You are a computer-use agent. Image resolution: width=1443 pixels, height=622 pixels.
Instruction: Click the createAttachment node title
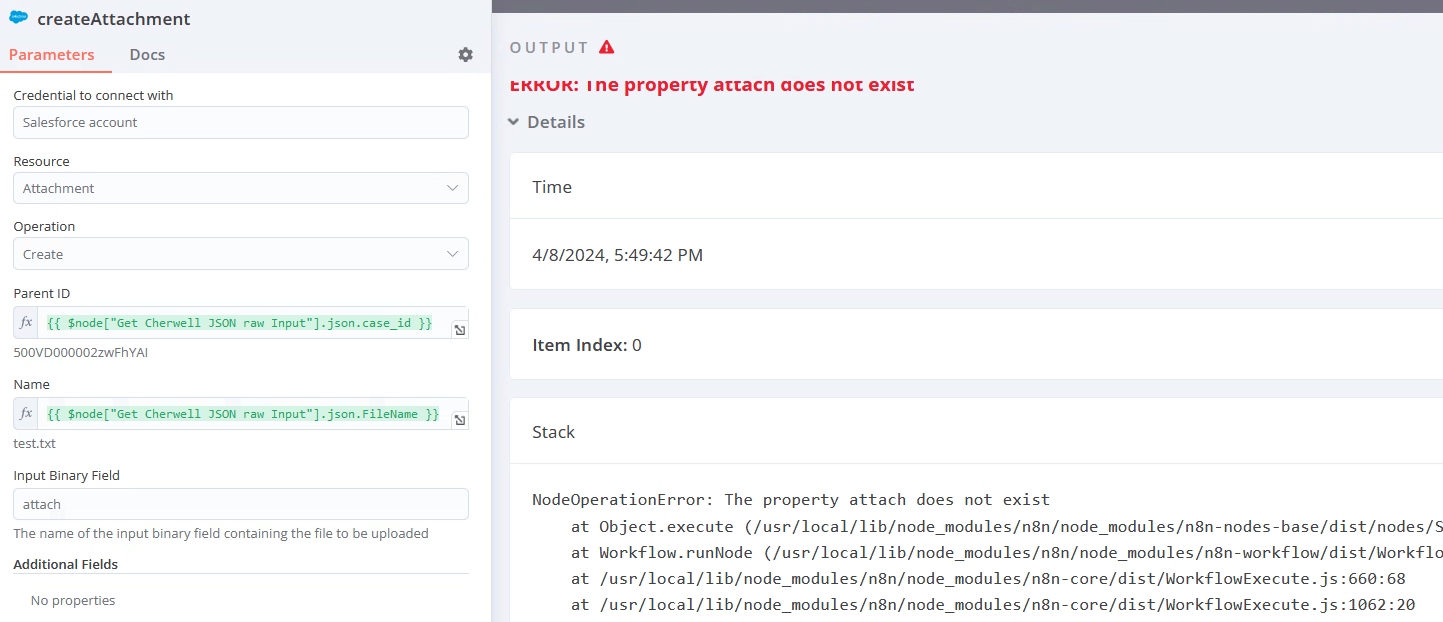114,19
